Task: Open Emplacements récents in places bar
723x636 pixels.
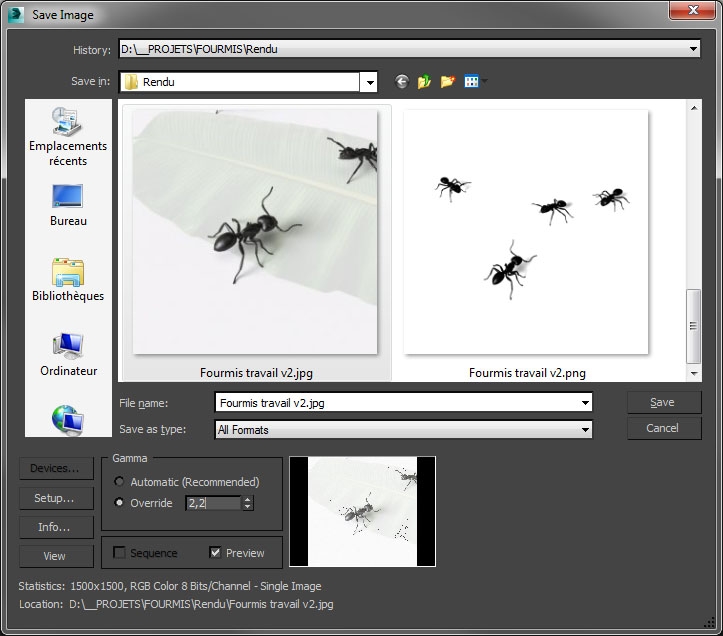Action: [x=68, y=137]
